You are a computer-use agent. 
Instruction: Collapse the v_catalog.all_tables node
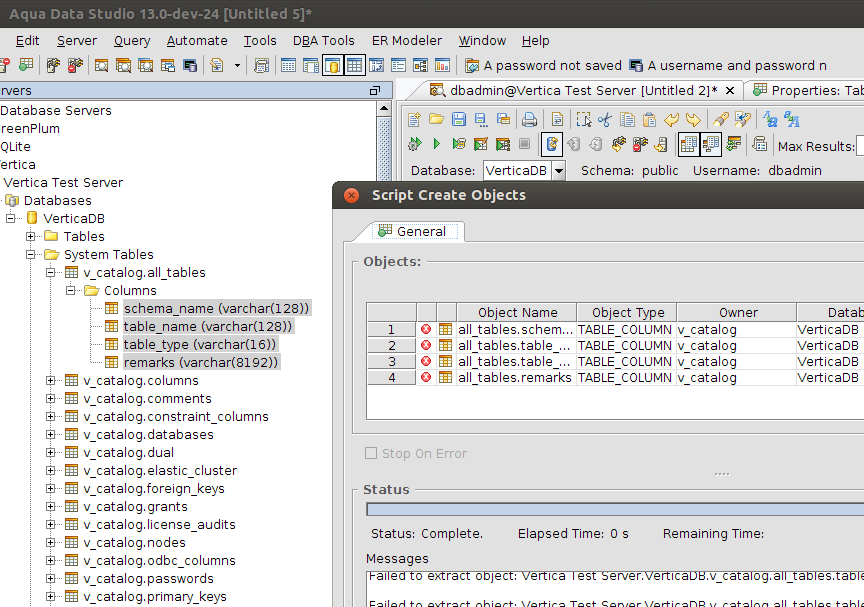click(51, 273)
